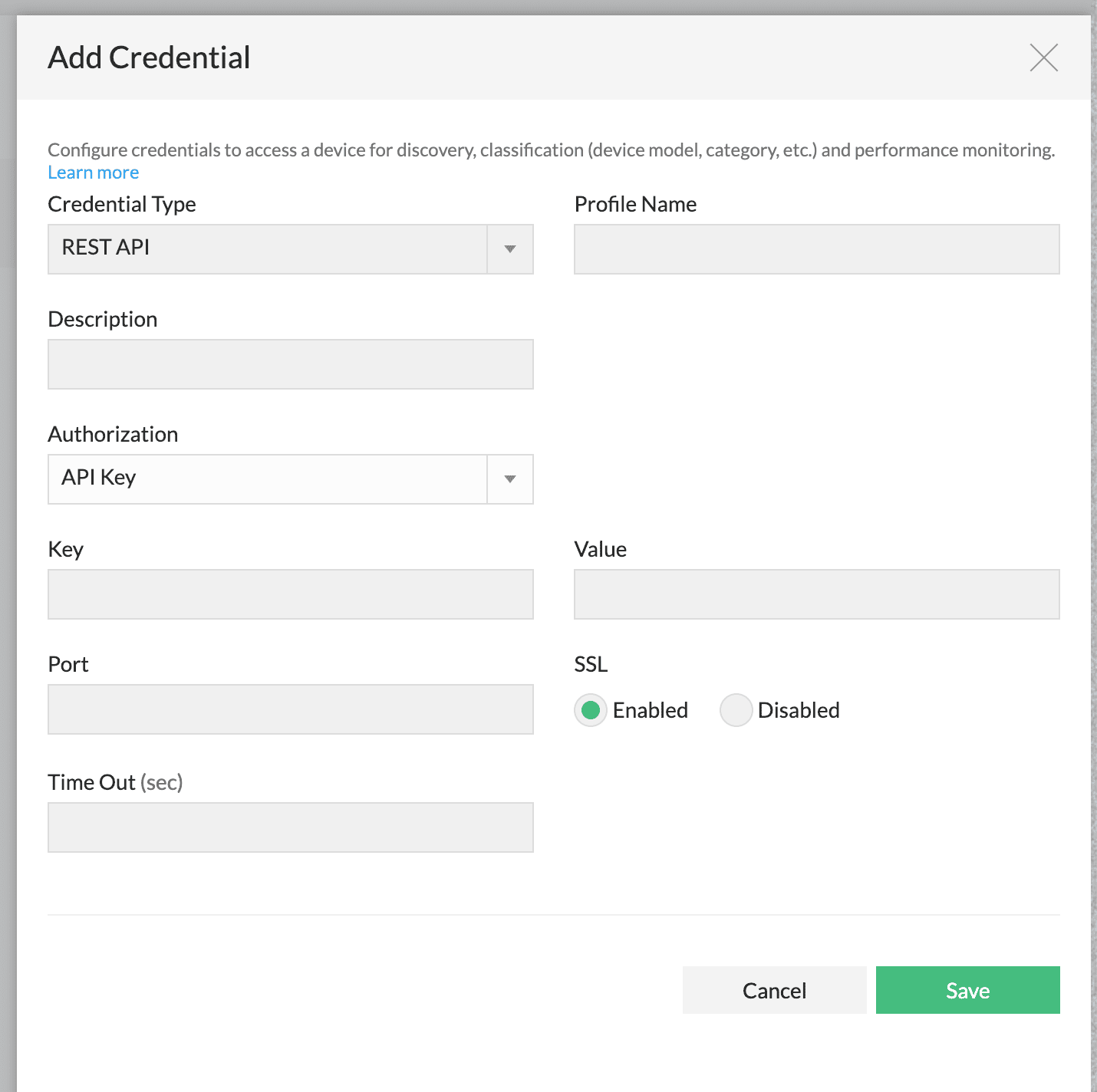Click the Port number field
Screen dimensions: 1097x1092
point(290,709)
